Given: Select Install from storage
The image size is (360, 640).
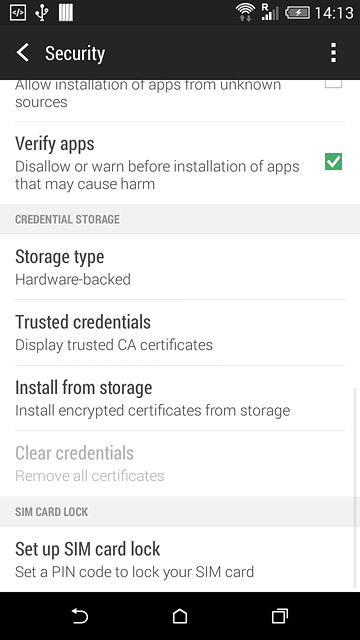Looking at the screenshot, I should (180, 398).
